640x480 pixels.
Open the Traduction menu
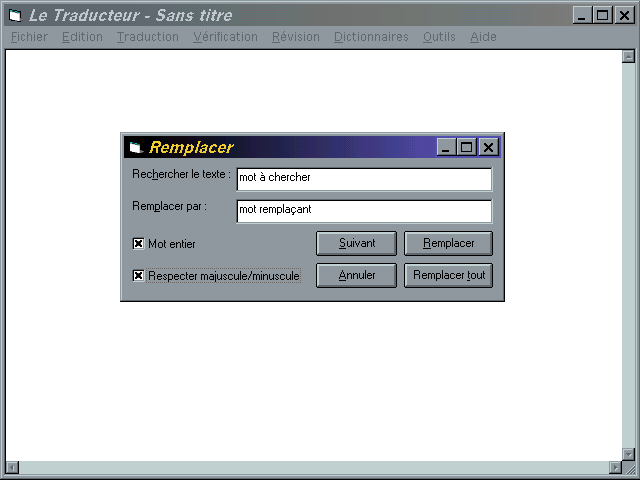[148, 37]
